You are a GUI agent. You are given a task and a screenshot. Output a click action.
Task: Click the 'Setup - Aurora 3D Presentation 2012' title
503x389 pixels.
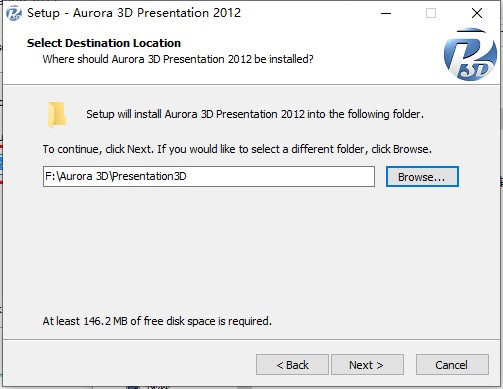(x=134, y=13)
